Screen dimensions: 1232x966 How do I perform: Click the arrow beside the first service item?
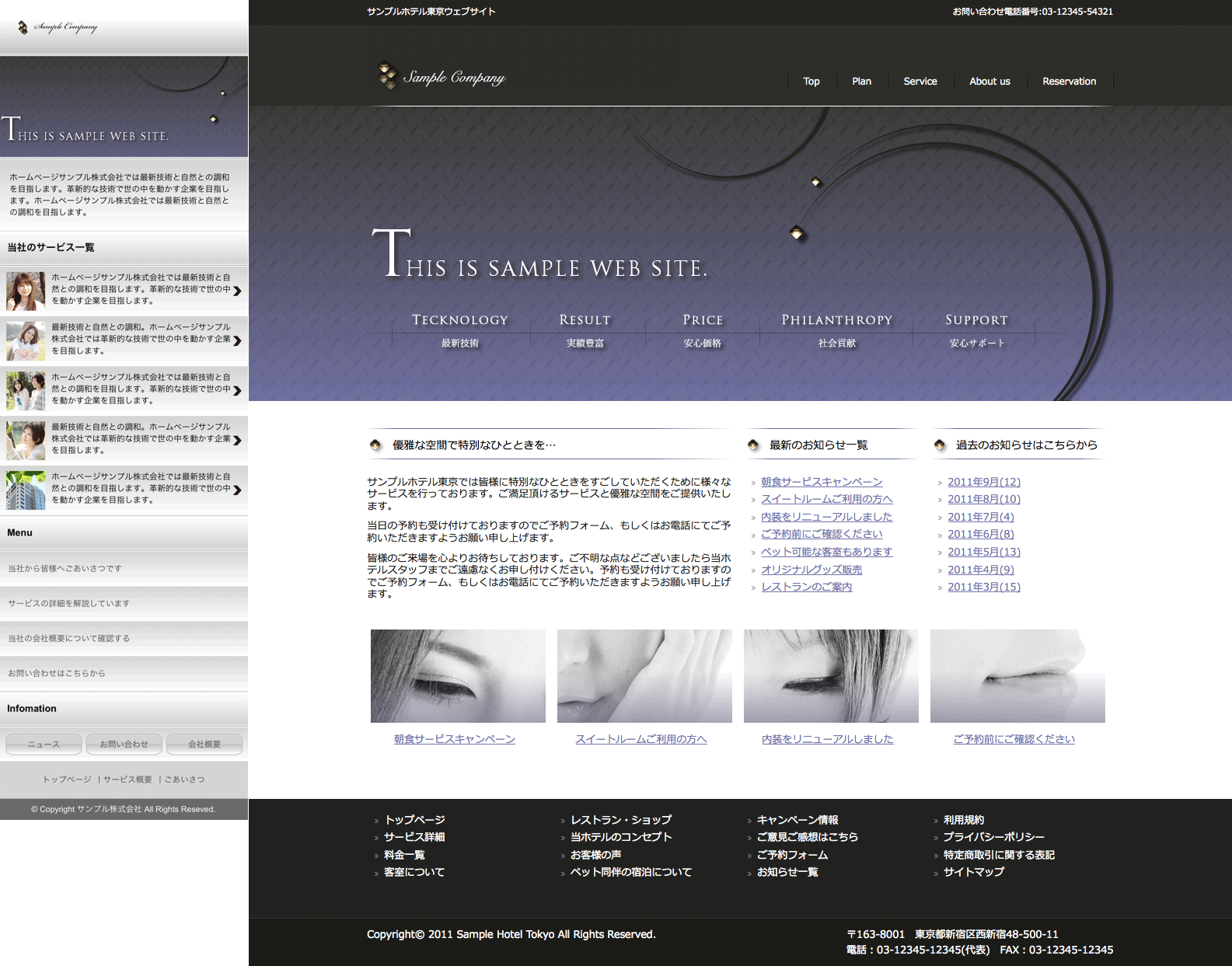point(237,291)
